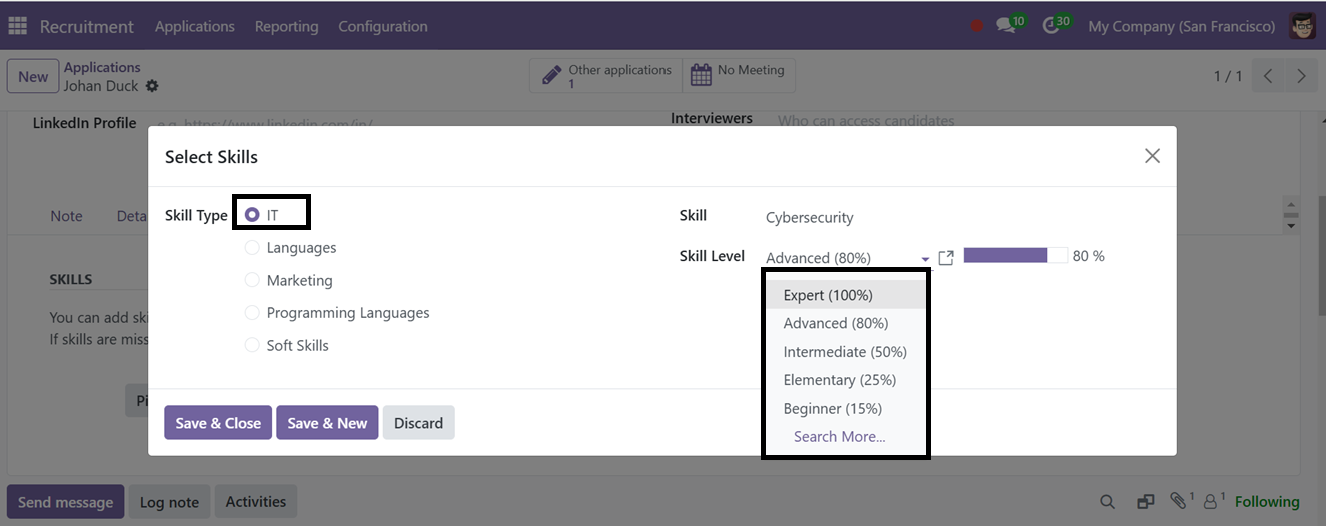Open the No Meeting stat button

pyautogui.click(x=739, y=76)
